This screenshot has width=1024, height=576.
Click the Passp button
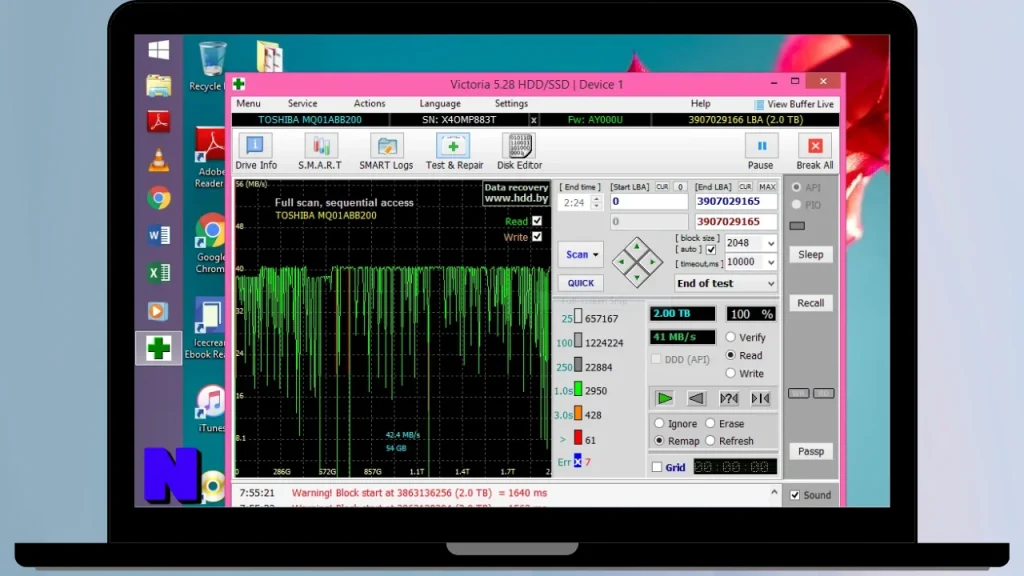(810, 451)
